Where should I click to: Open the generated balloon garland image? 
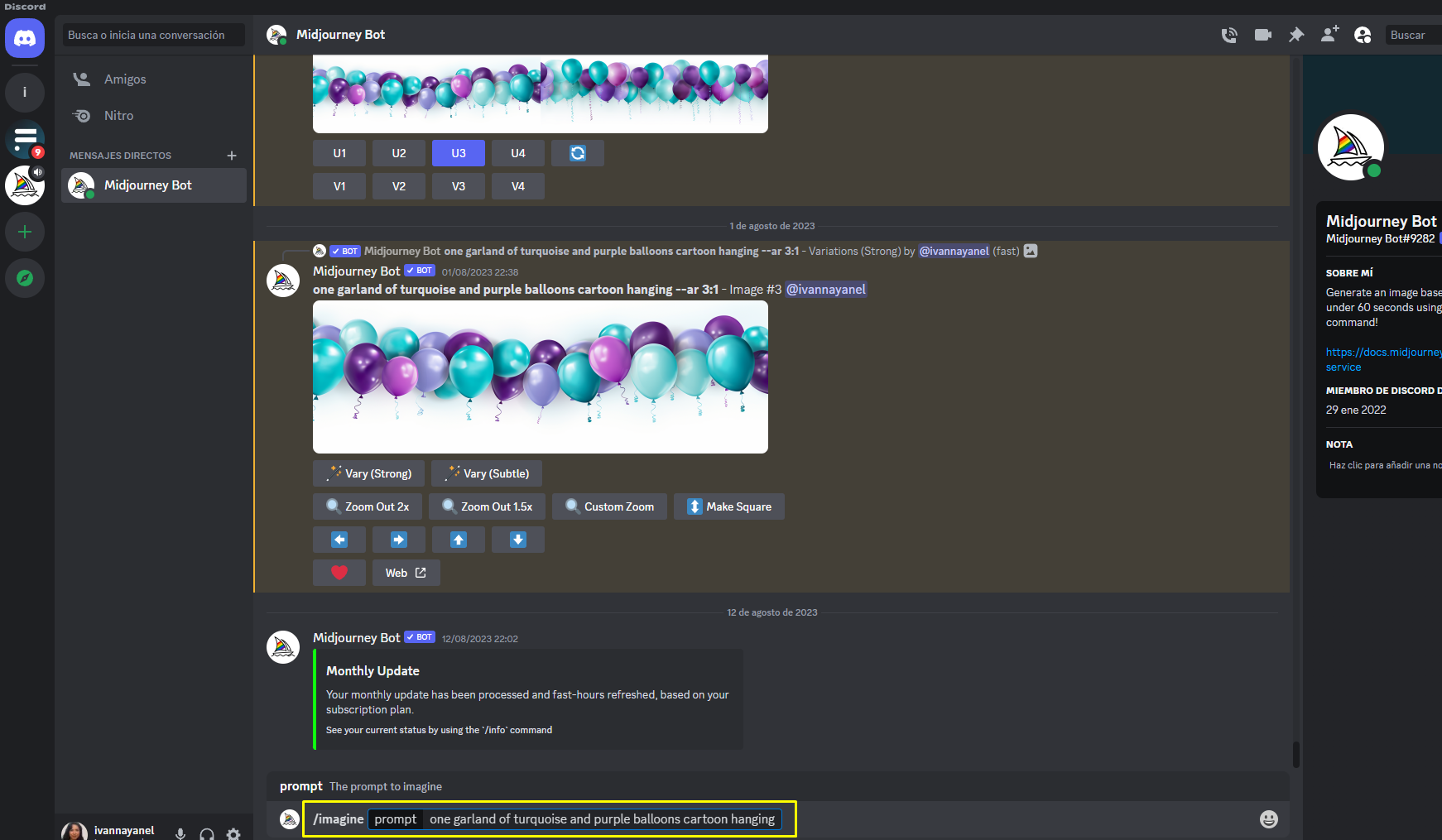pyautogui.click(x=540, y=377)
